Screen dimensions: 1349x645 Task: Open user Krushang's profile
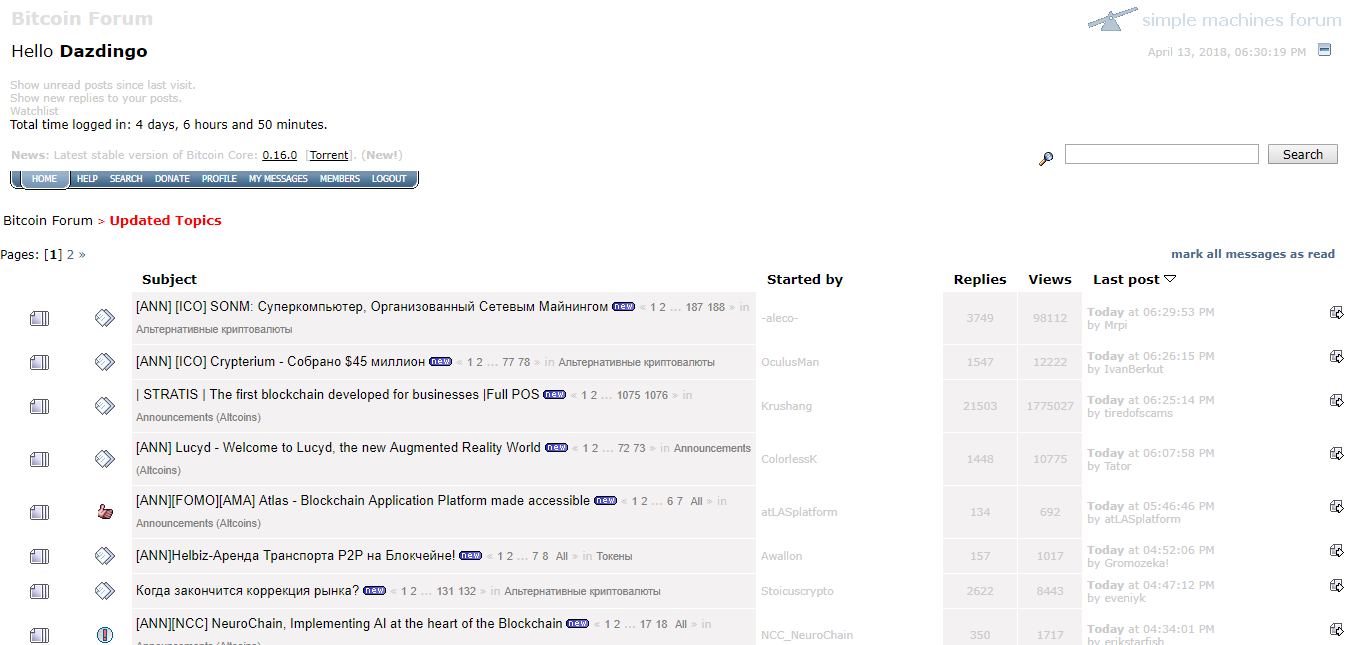787,406
